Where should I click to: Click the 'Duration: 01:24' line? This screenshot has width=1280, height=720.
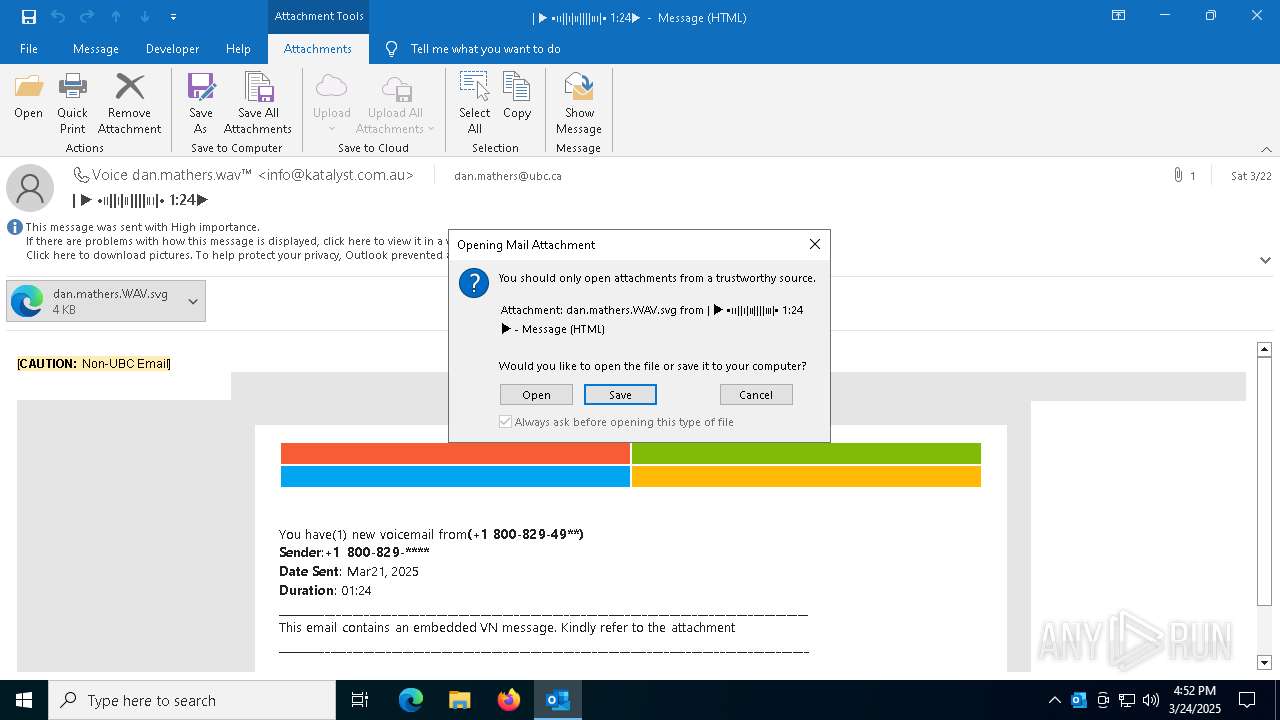click(x=325, y=591)
